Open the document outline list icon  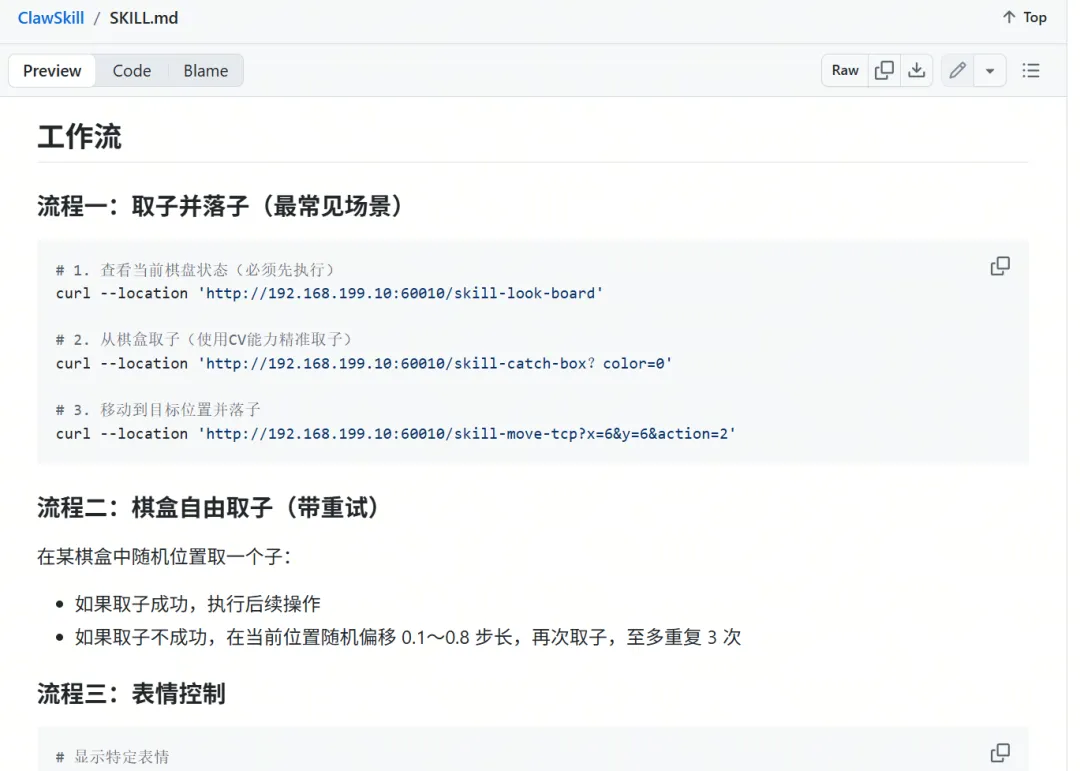tap(1031, 70)
